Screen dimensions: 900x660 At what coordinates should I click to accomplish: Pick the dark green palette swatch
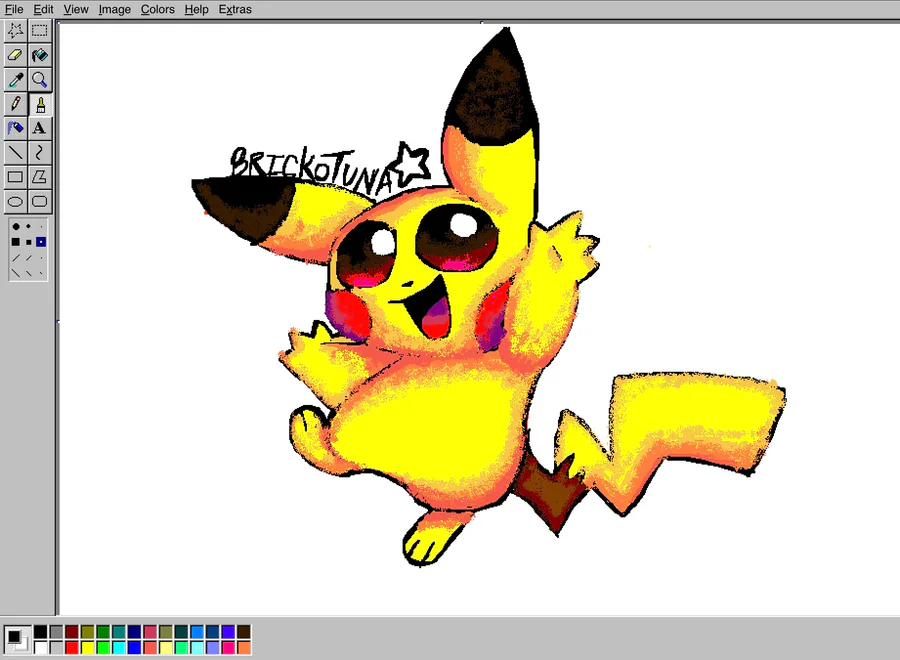tap(103, 632)
